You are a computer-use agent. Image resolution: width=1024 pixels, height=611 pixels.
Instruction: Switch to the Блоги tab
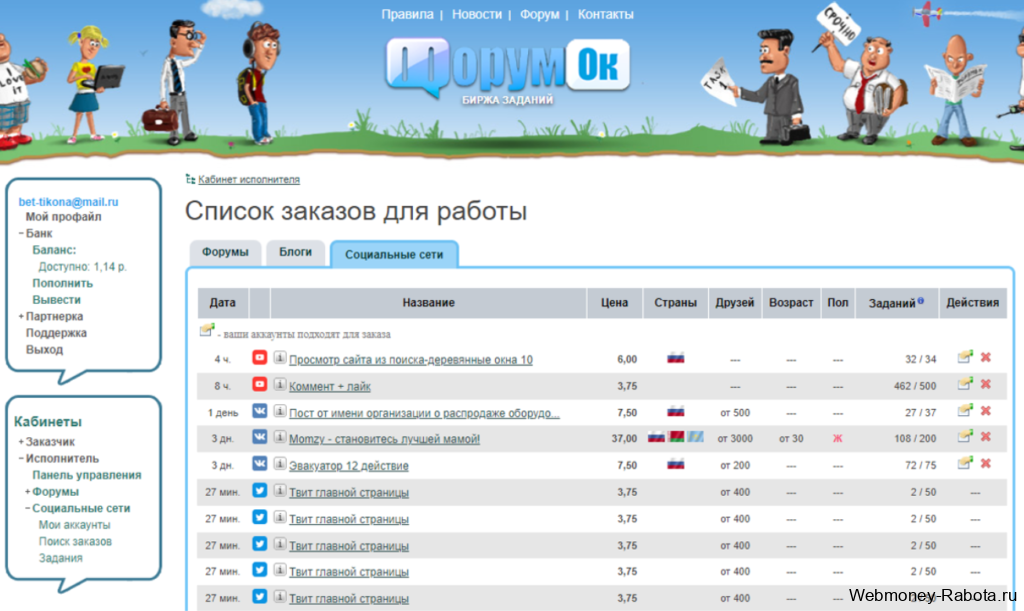(x=295, y=252)
